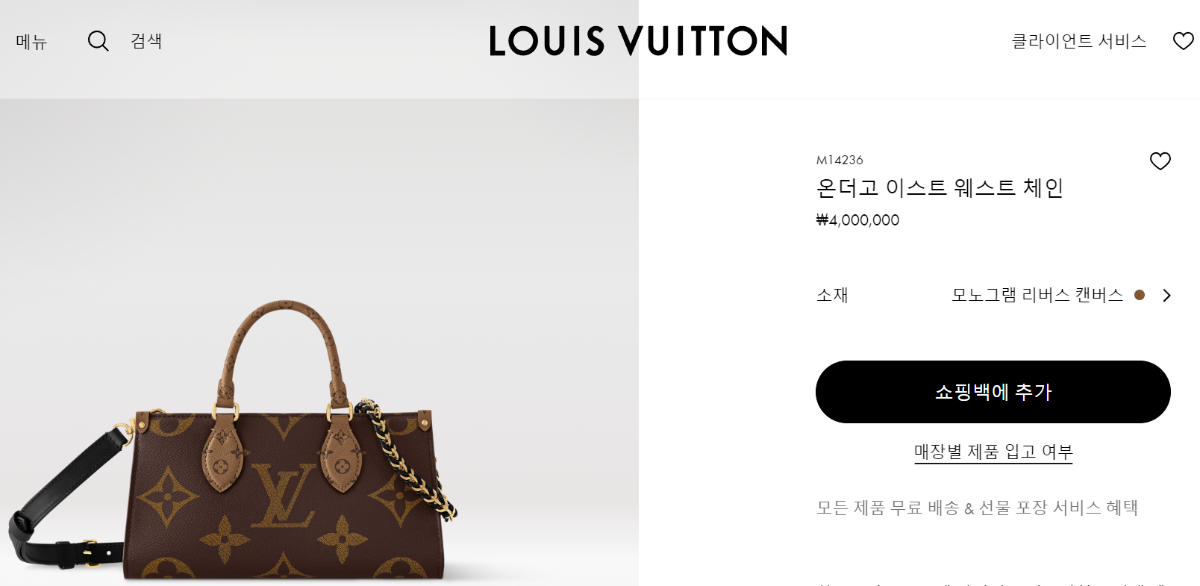
Task: Open 클라이언트 서비스 in the header
Action: tap(1078, 41)
